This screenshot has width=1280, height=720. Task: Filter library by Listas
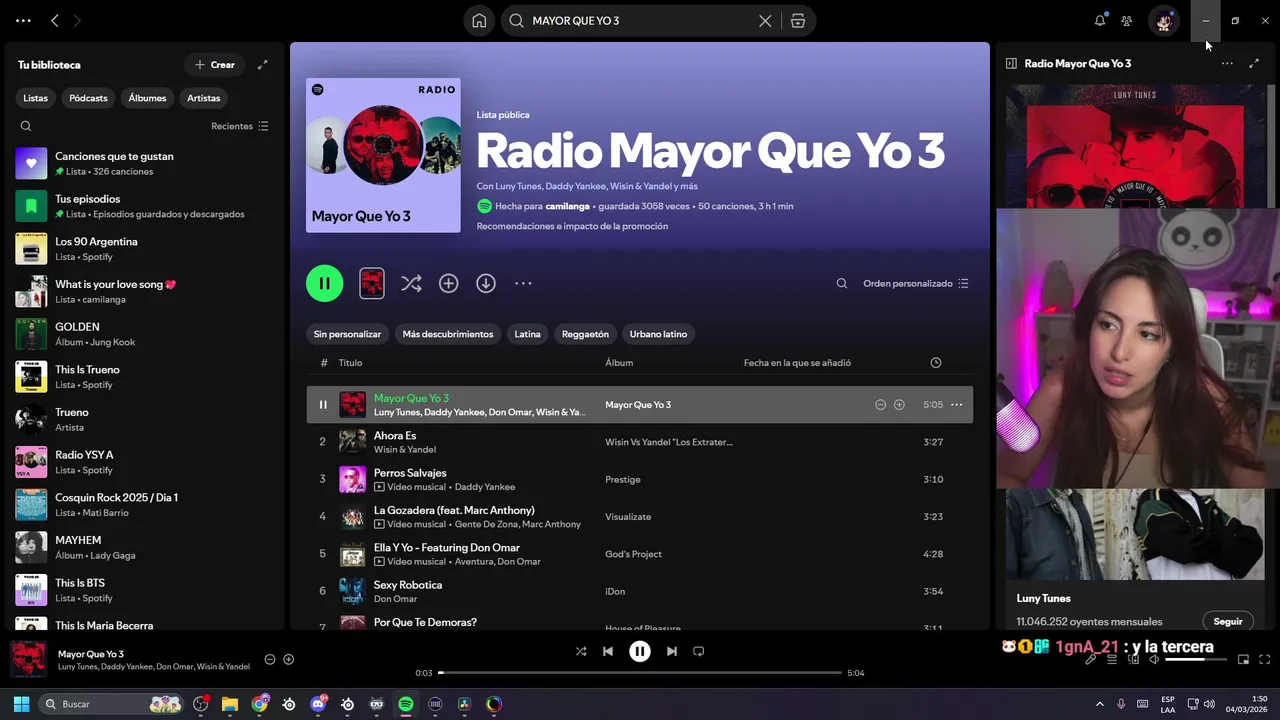[35, 98]
